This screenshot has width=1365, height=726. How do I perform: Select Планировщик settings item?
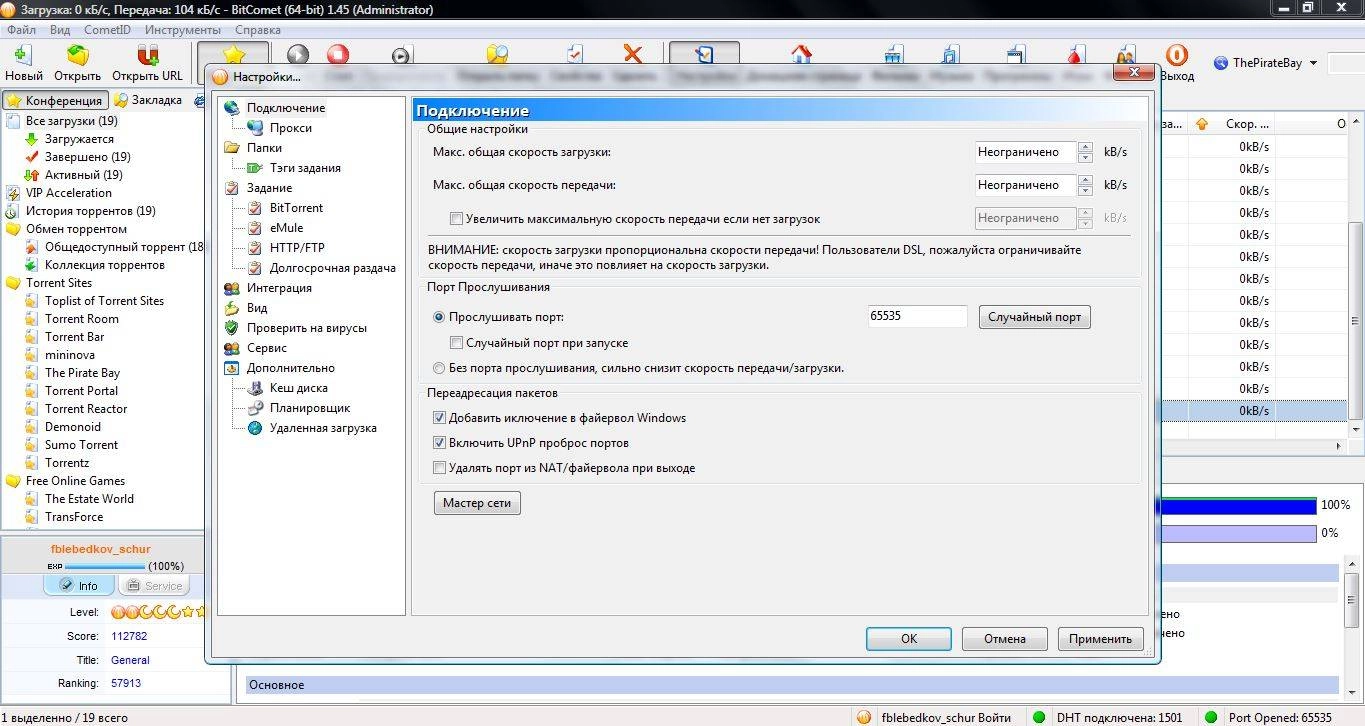pyautogui.click(x=309, y=408)
